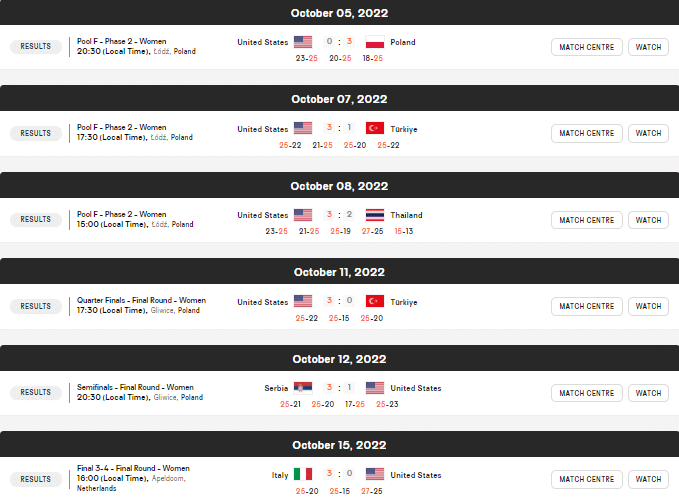Viewport: 679px width, 501px height.
Task: Click United States flag in Semifinals match
Action: point(375,388)
